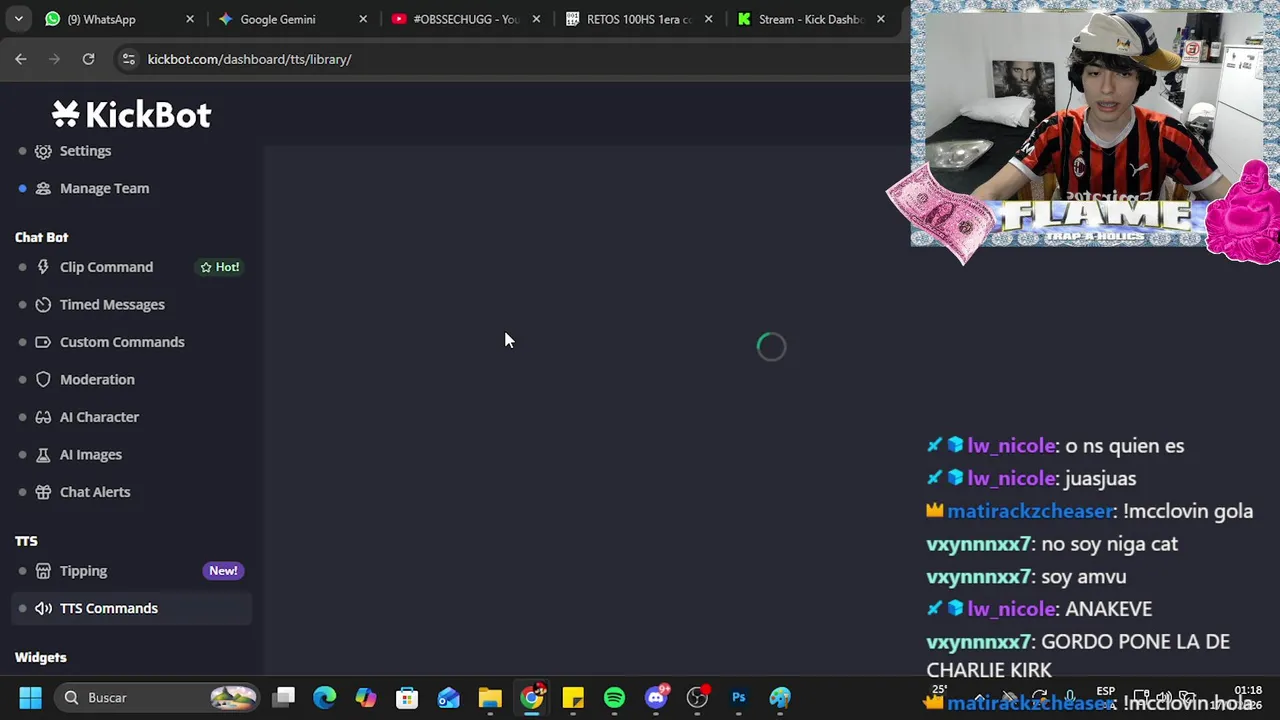Click the AI Character robot icon
The width and height of the screenshot is (1280, 720).
pyautogui.click(x=43, y=417)
